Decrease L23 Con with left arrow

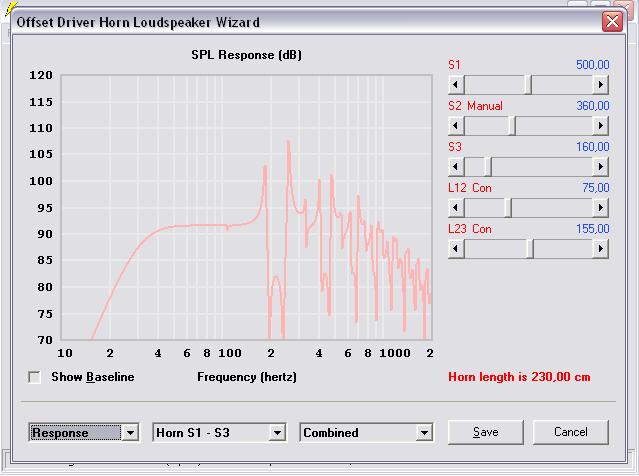pyautogui.click(x=456, y=249)
